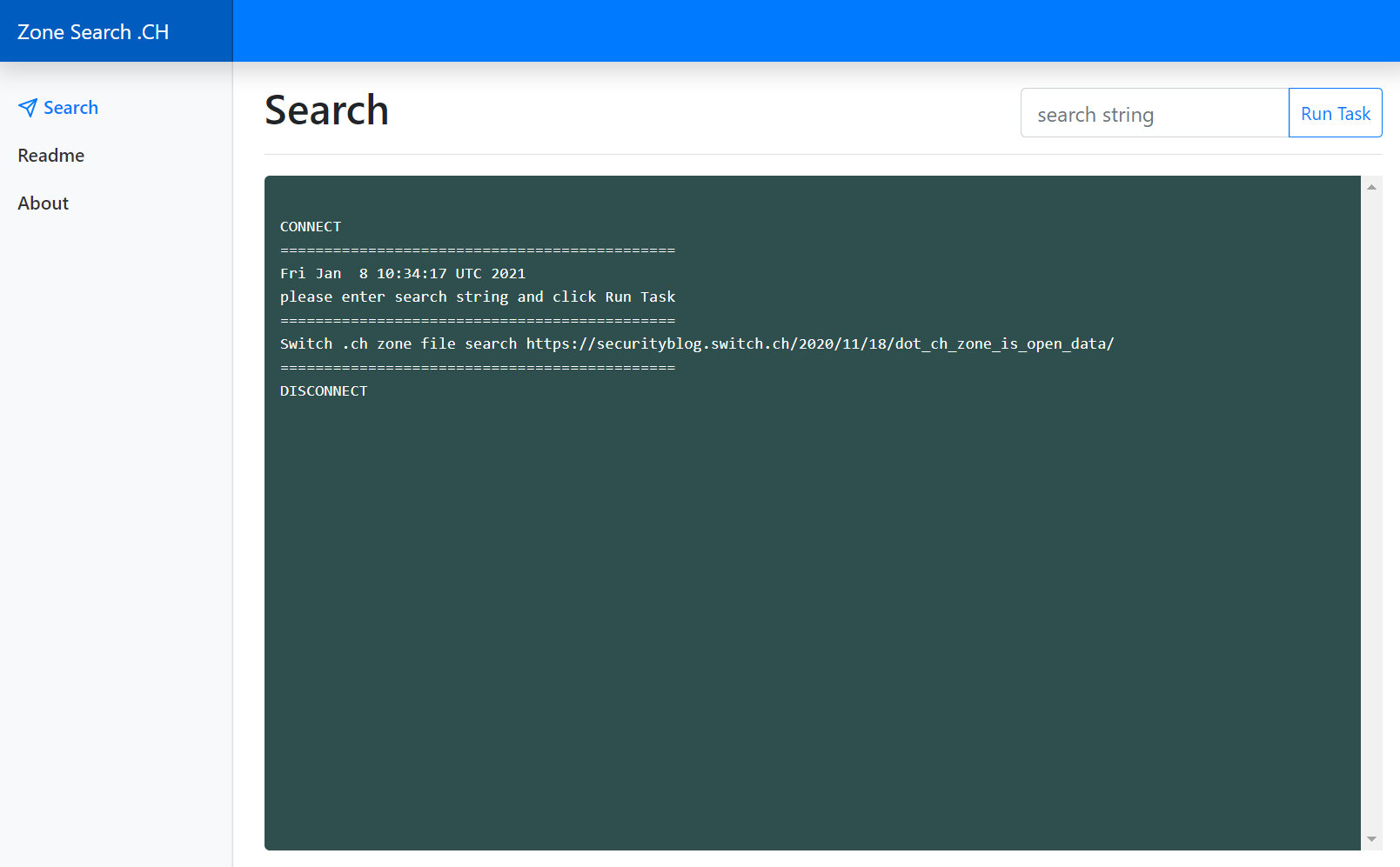Open the Readme page
Image resolution: width=1400 pixels, height=867 pixels.
tap(50, 155)
